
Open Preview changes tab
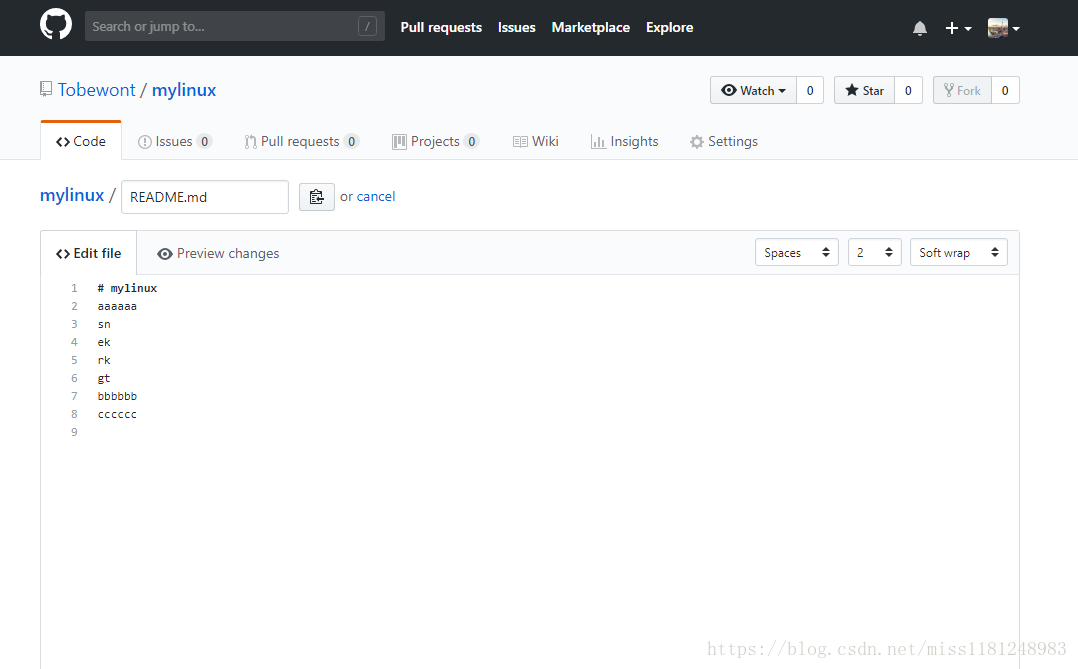[218, 253]
